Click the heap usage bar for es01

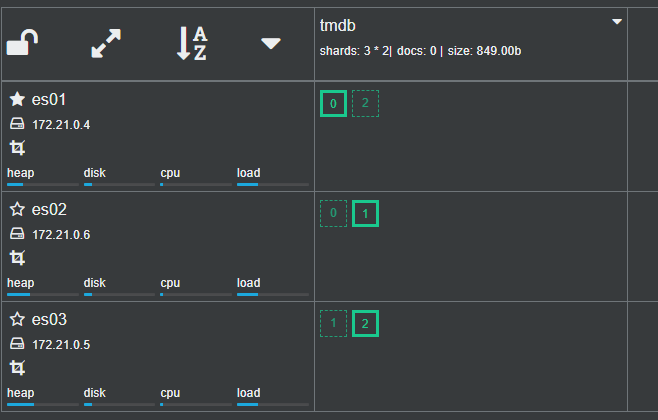point(42,184)
